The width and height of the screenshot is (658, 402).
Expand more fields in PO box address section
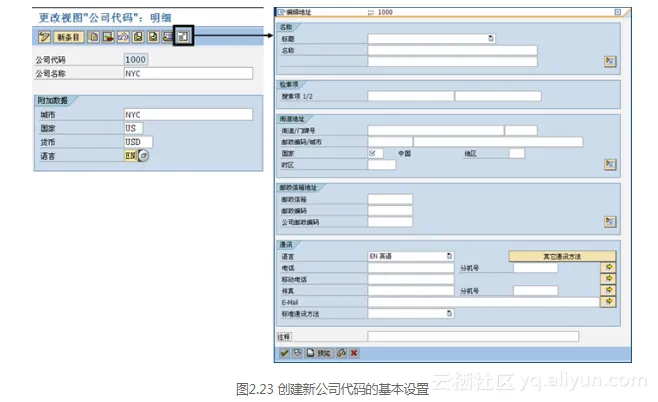coord(610,222)
